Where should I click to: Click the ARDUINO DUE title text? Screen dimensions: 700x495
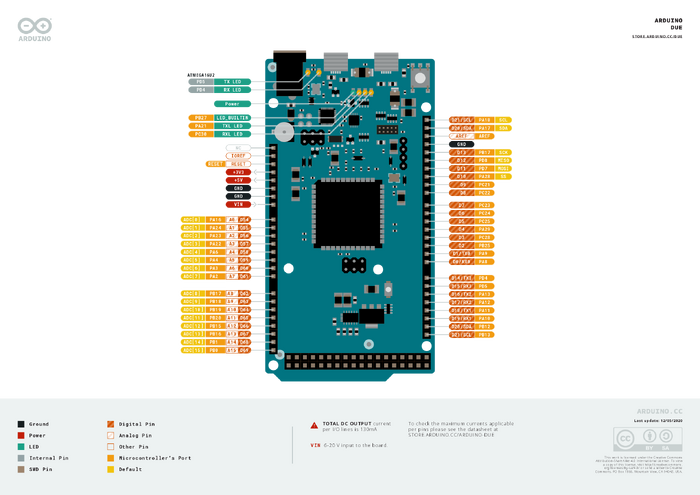[668, 24]
